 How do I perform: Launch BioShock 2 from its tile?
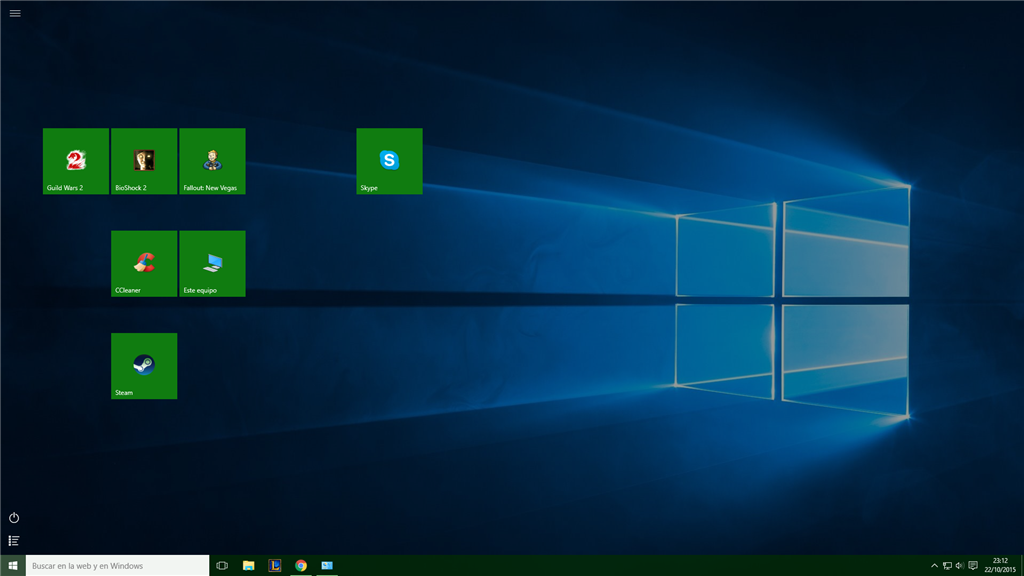pos(144,161)
